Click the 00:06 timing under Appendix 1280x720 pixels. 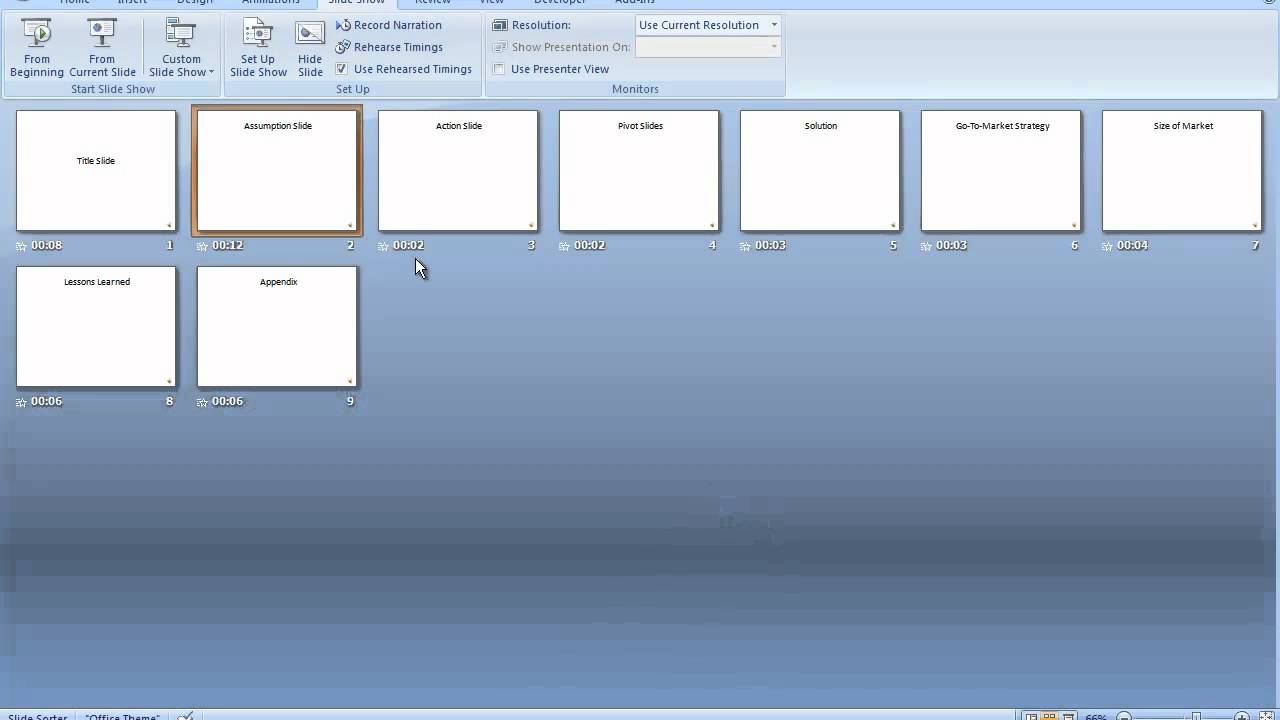tap(227, 401)
